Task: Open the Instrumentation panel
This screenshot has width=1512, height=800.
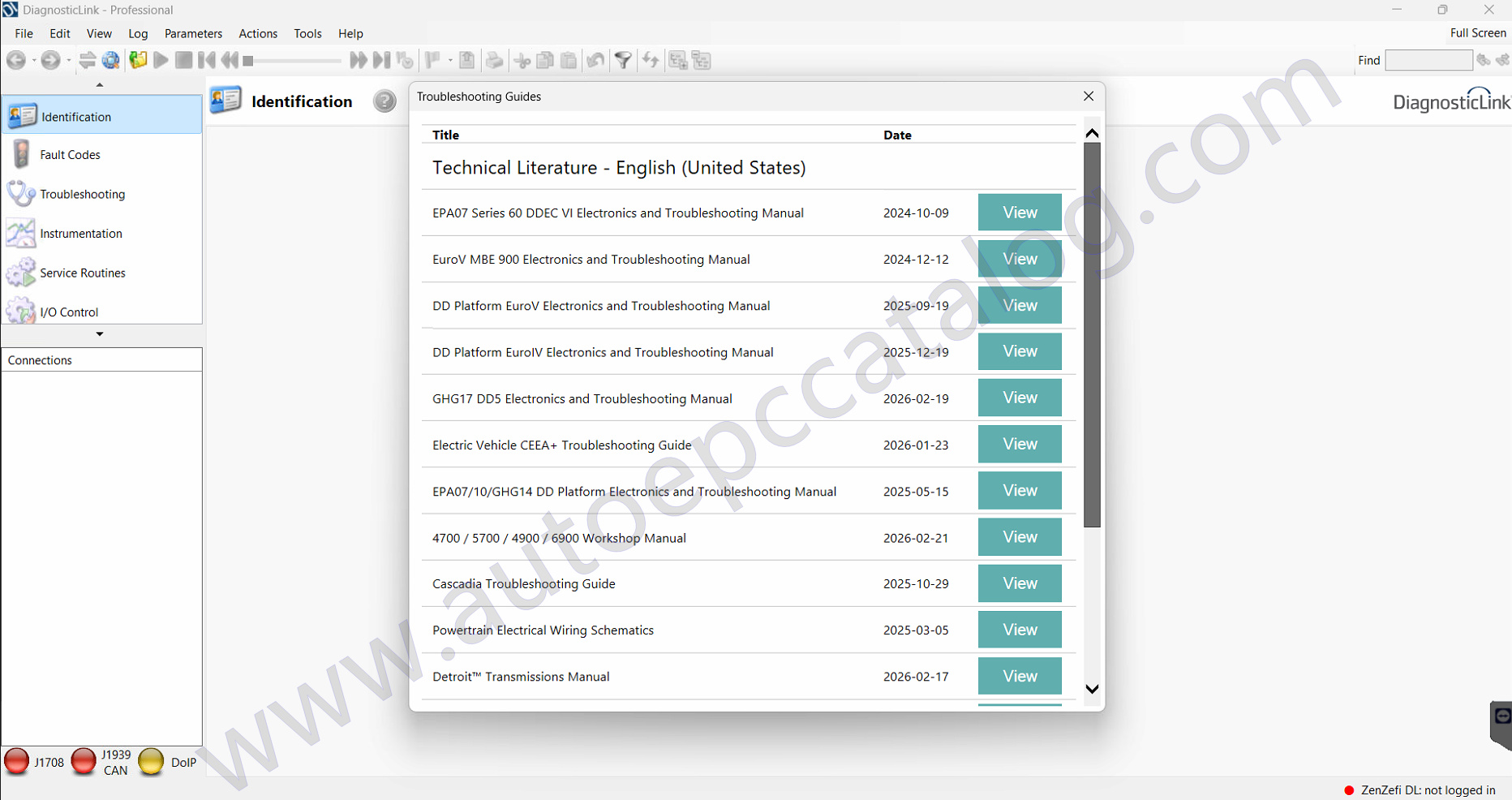Action: [x=80, y=234]
